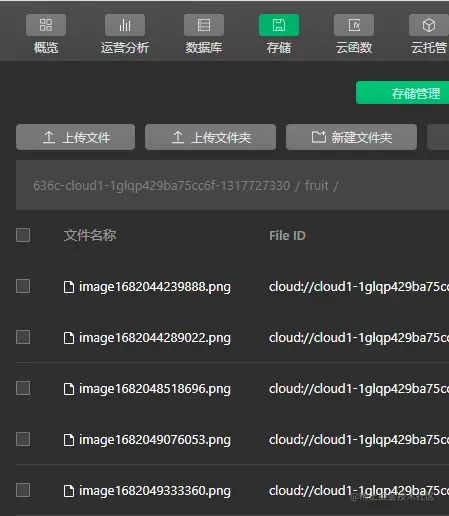Viewport: 449px width, 516px height.
Task: Switch to the 存储管理 tab
Action: tap(402, 93)
